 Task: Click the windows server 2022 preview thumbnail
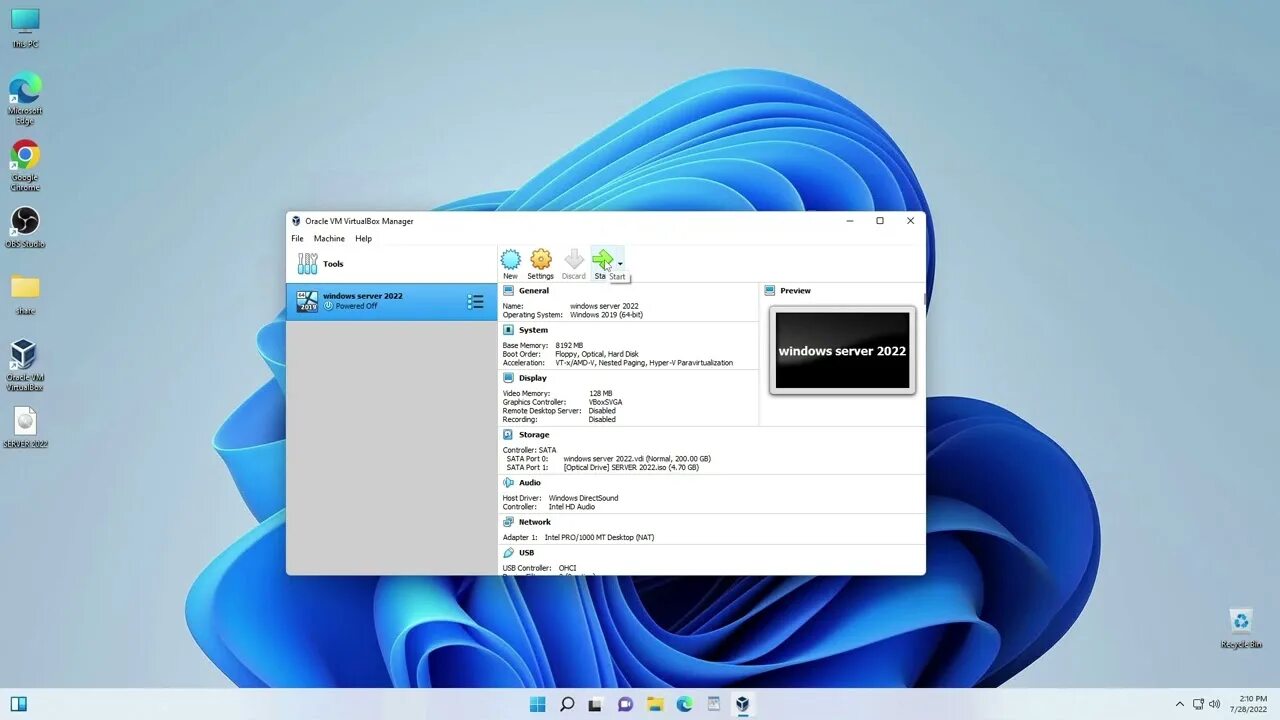(x=842, y=350)
